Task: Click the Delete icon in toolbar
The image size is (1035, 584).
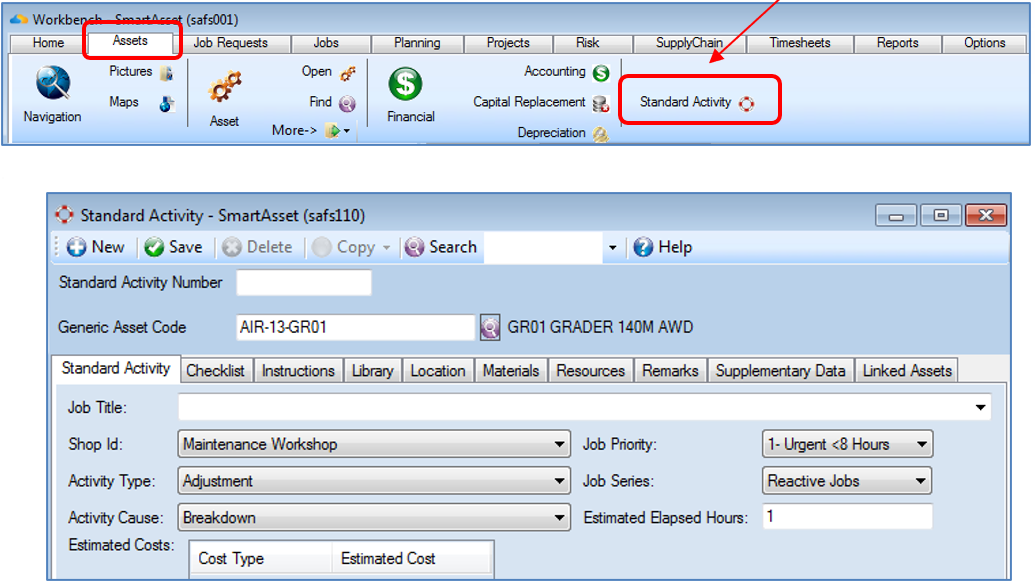Action: tap(232, 247)
